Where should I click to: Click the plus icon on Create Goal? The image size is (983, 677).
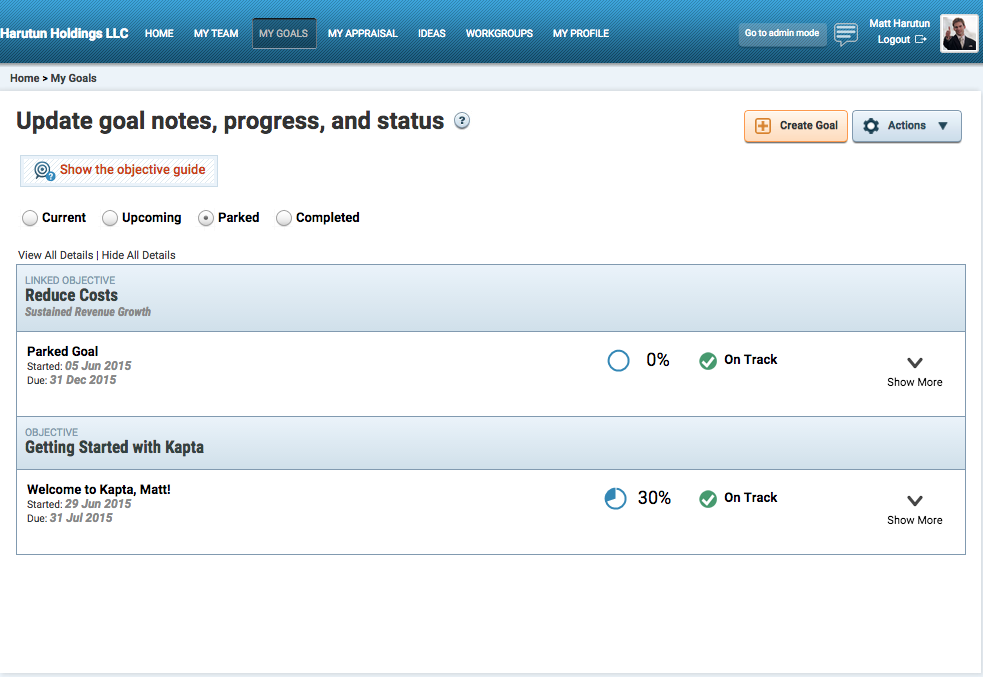[x=762, y=126]
